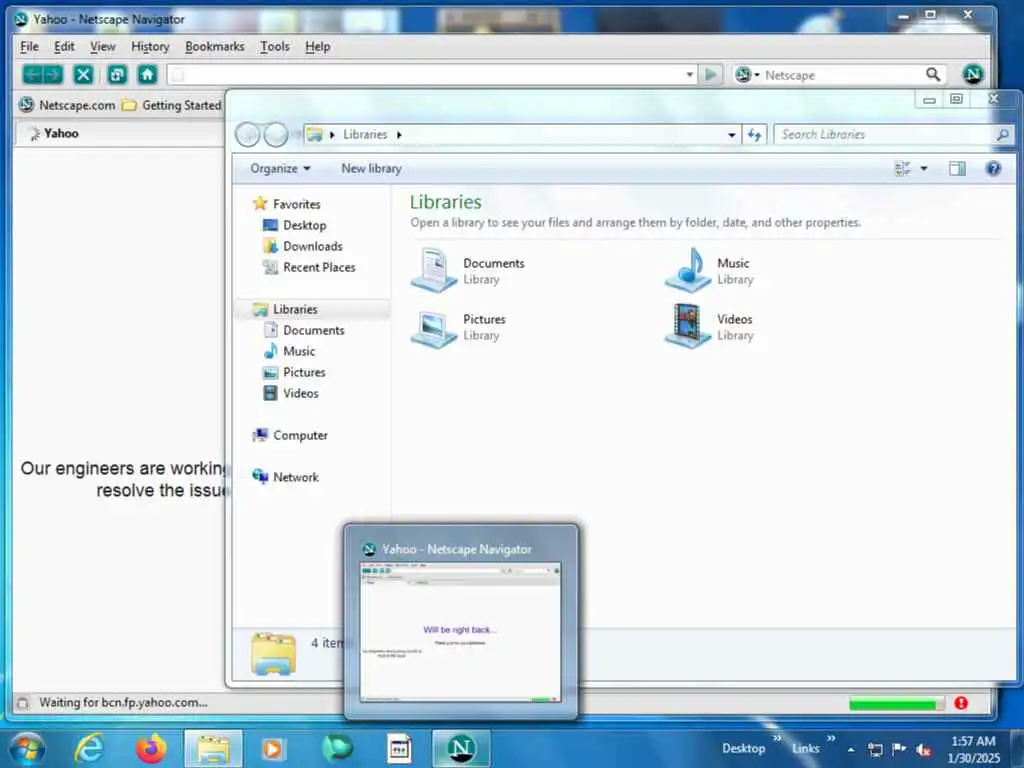Image resolution: width=1024 pixels, height=768 pixels.
Task: Open Tools menu in Netscape
Action: pos(275,46)
